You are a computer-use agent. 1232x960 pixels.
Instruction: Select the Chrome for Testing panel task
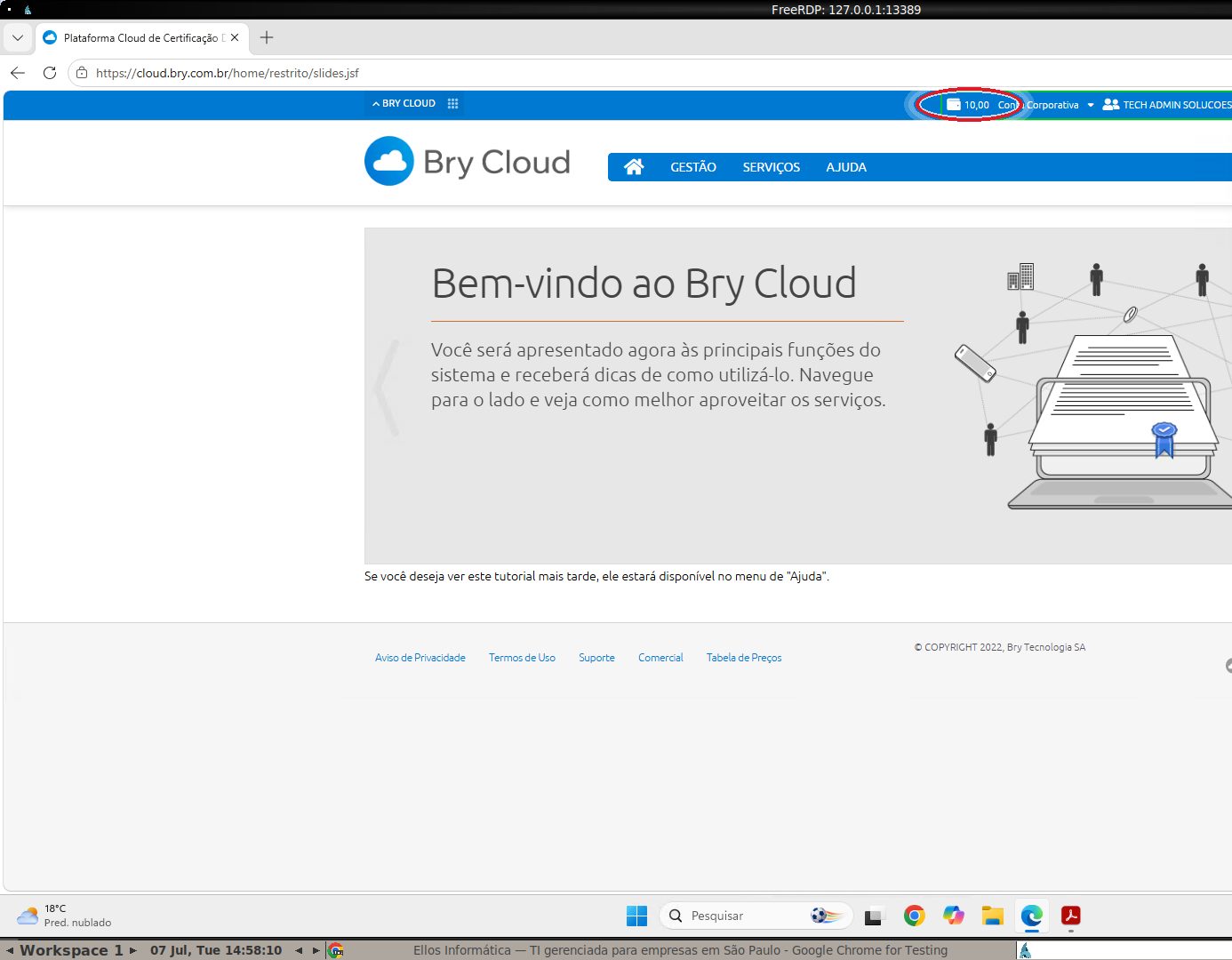point(671,950)
